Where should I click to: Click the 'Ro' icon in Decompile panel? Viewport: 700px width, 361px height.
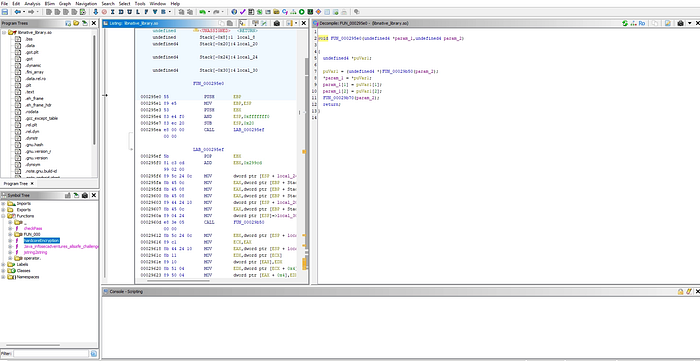(642, 23)
